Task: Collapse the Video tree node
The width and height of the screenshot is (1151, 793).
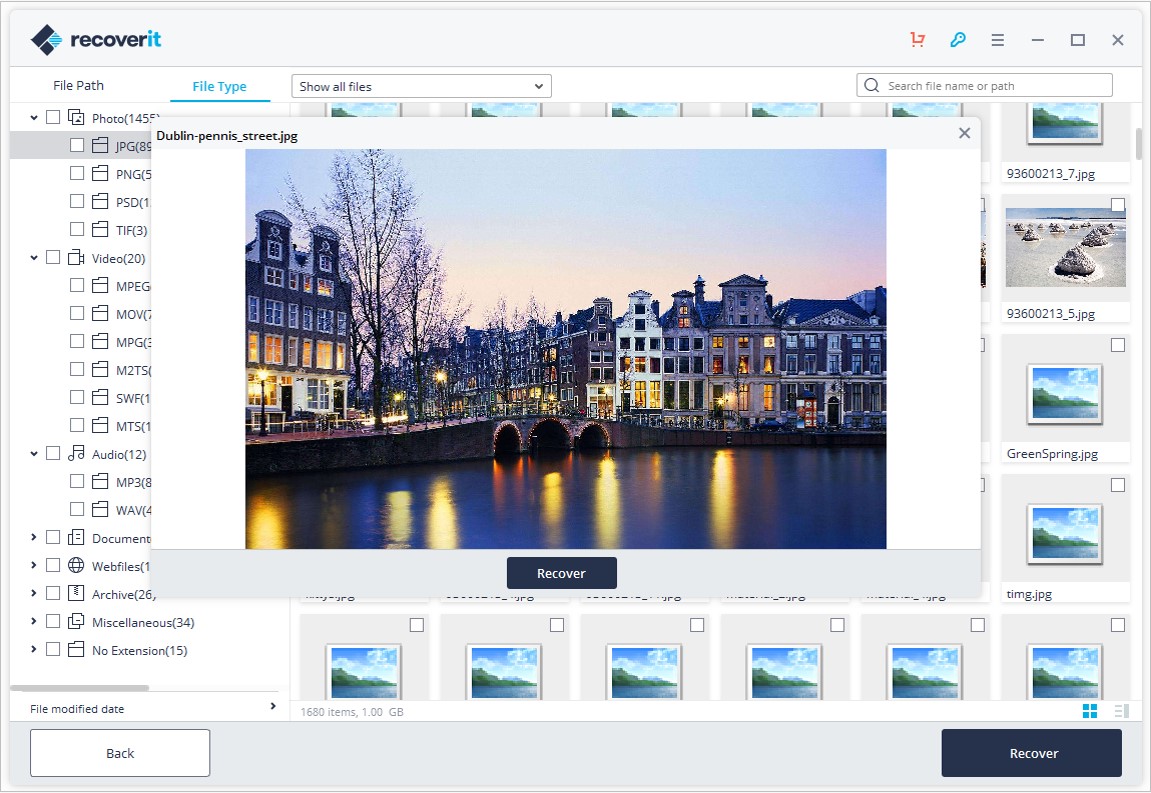Action: tap(34, 258)
